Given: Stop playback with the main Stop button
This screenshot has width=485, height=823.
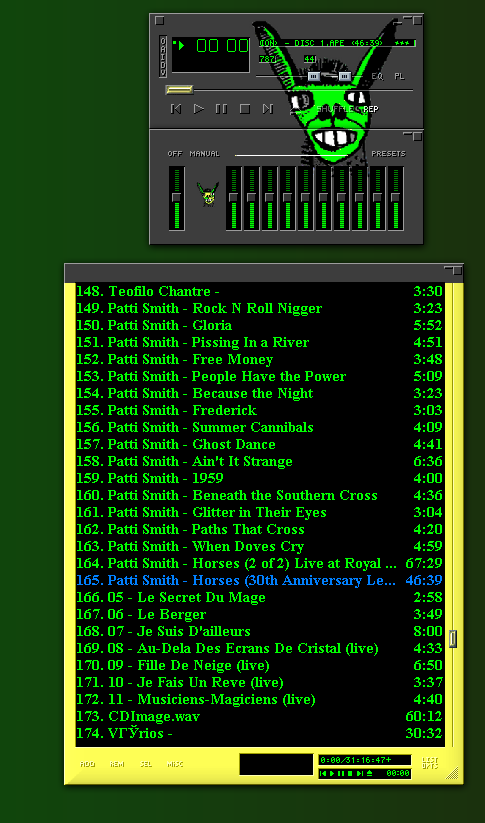Looking at the screenshot, I should [245, 109].
